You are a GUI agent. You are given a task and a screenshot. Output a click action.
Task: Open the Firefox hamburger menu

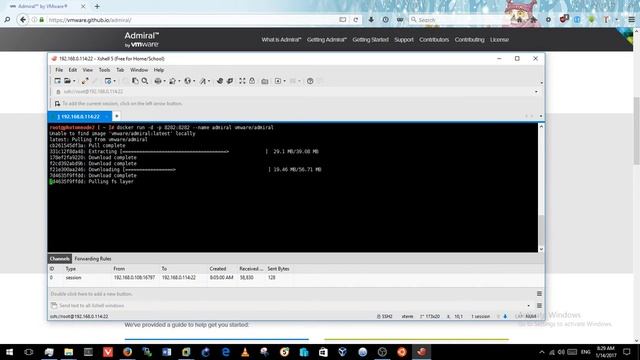pos(631,20)
